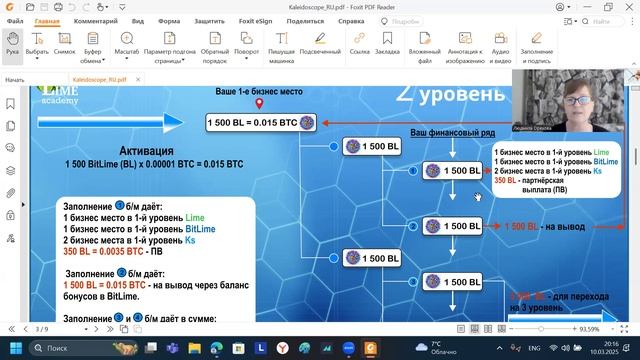
Task: Open the Выбрать dropdown arrow
Action: [37, 59]
